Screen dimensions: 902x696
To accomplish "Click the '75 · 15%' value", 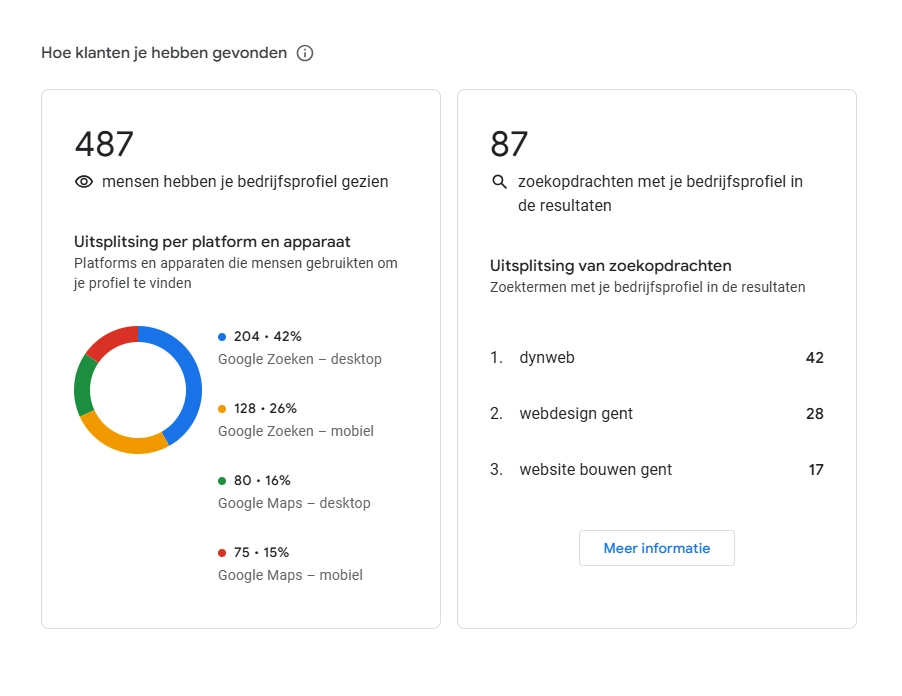I will [261, 552].
